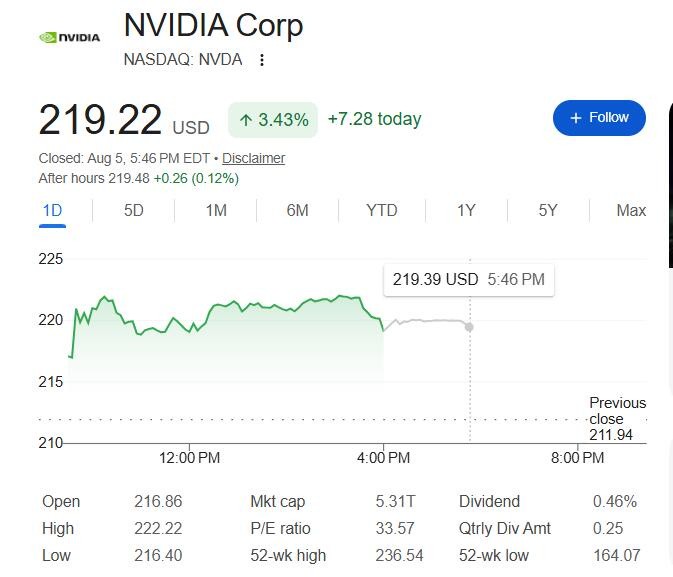Screen dimensions: 673x577
Task: Select the 1D time range tab
Action: (52, 211)
